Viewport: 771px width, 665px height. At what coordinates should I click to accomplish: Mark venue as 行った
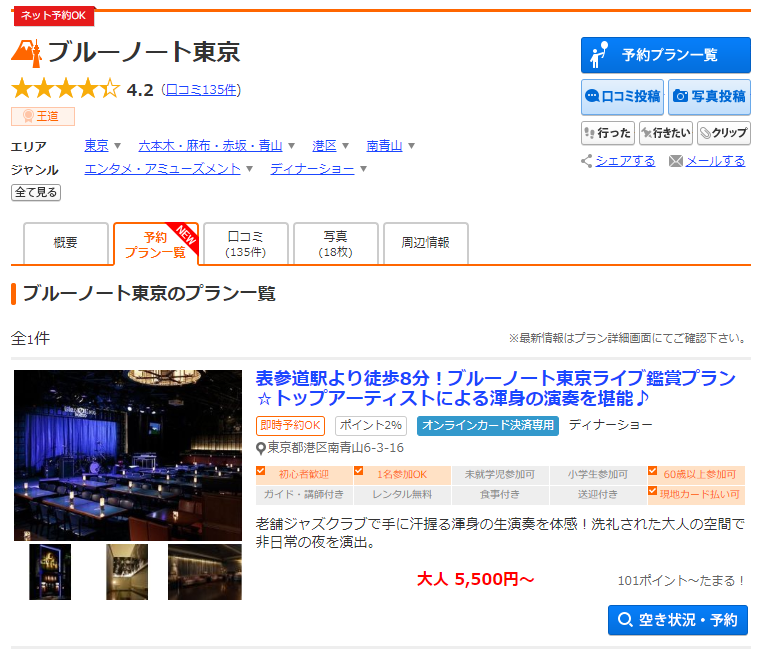[x=607, y=133]
